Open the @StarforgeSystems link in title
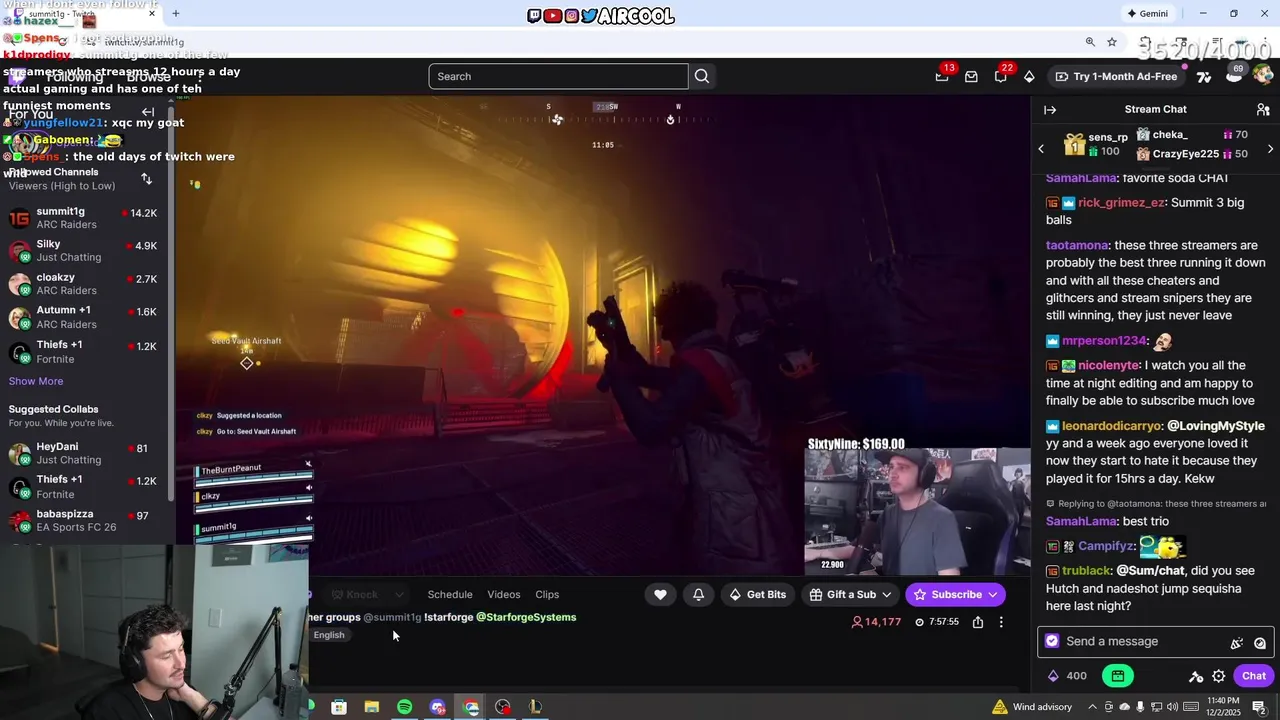1280x720 pixels. click(526, 618)
